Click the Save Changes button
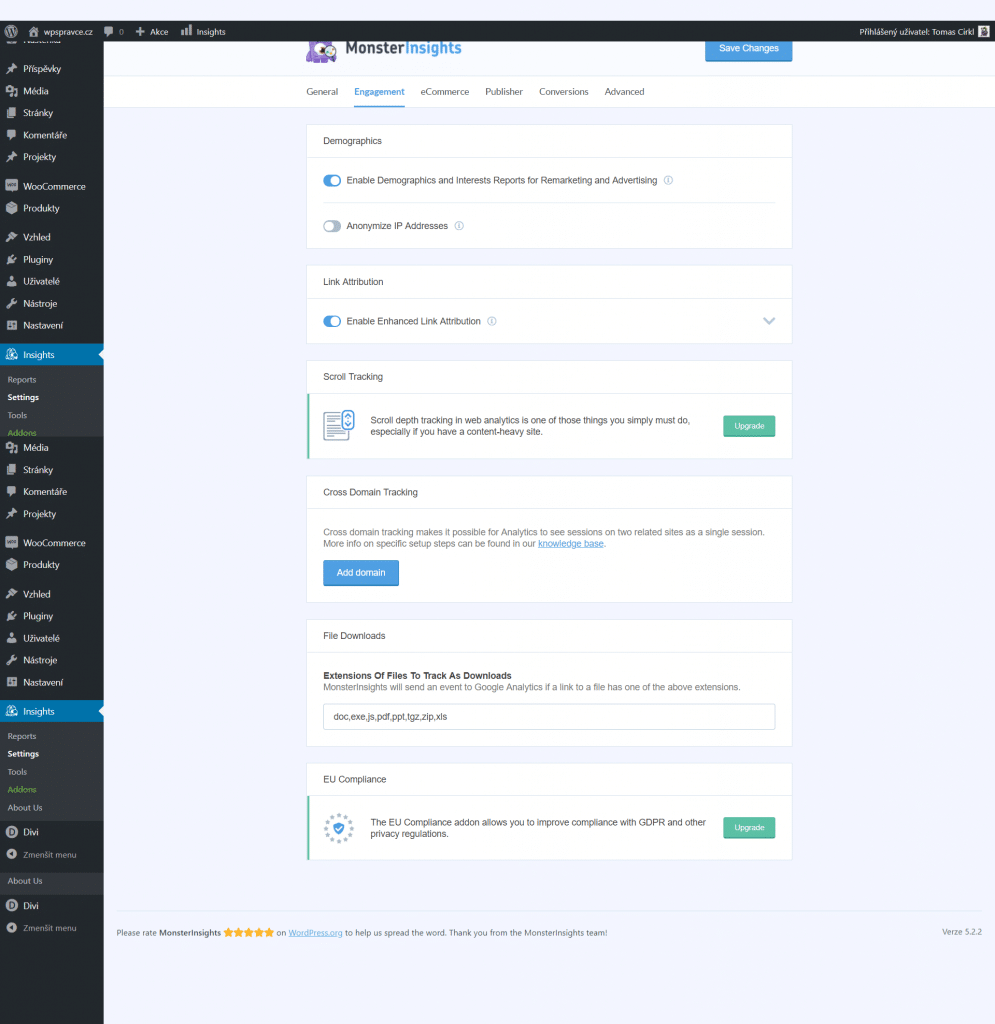 pyautogui.click(x=749, y=50)
